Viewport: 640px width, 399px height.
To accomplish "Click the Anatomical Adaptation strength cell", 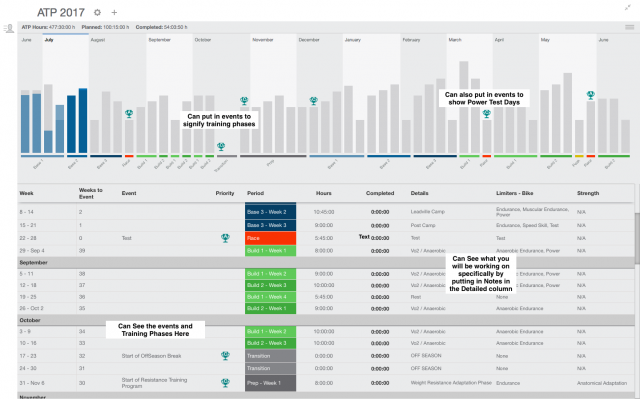I will pyautogui.click(x=602, y=383).
